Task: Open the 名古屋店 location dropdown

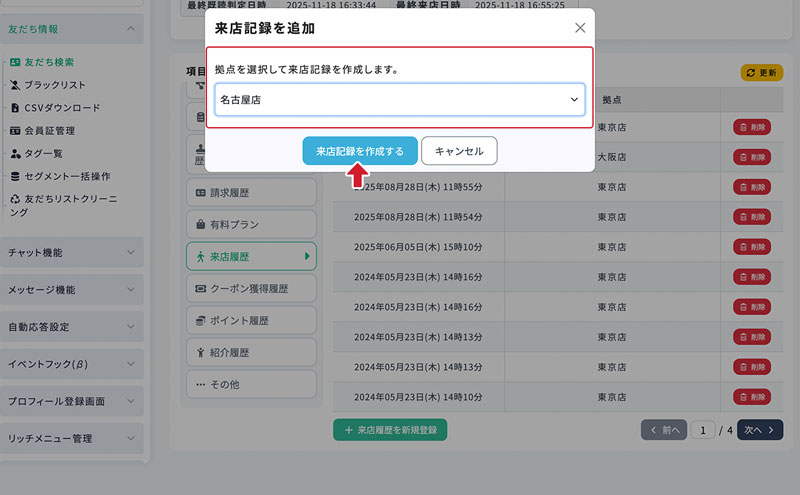Action: point(400,99)
